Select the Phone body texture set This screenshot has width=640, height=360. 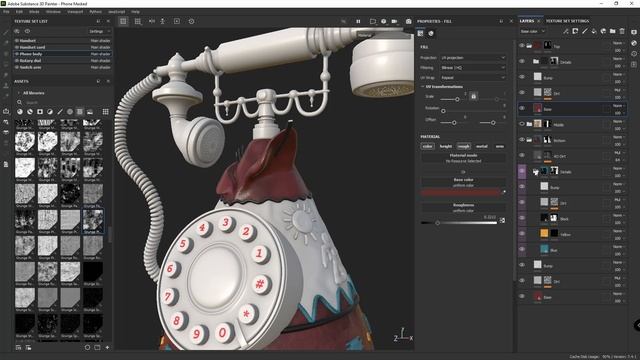pyautogui.click(x=62, y=54)
